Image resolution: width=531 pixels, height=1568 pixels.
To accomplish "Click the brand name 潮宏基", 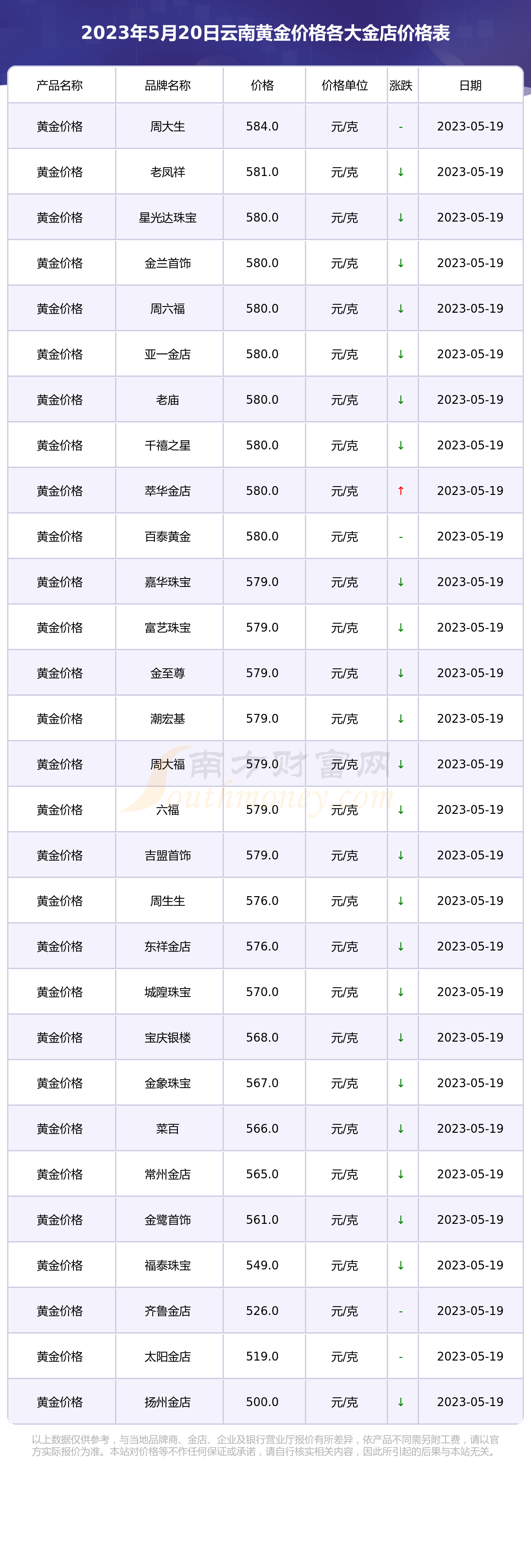I will pyautogui.click(x=167, y=719).
